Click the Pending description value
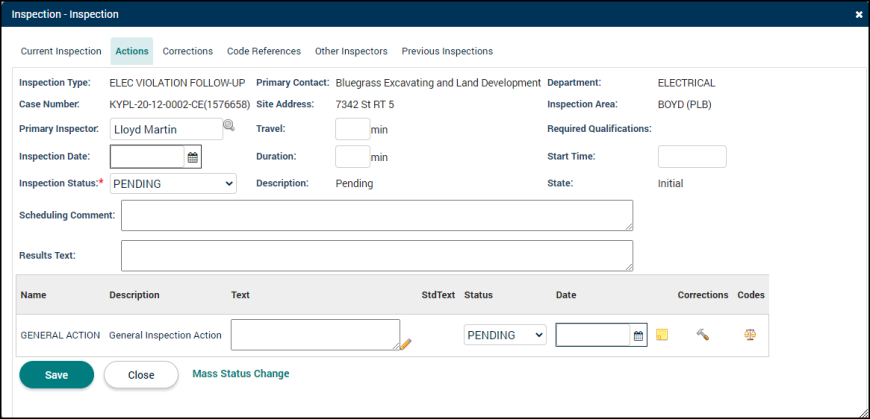The width and height of the screenshot is (870, 419). tap(355, 183)
